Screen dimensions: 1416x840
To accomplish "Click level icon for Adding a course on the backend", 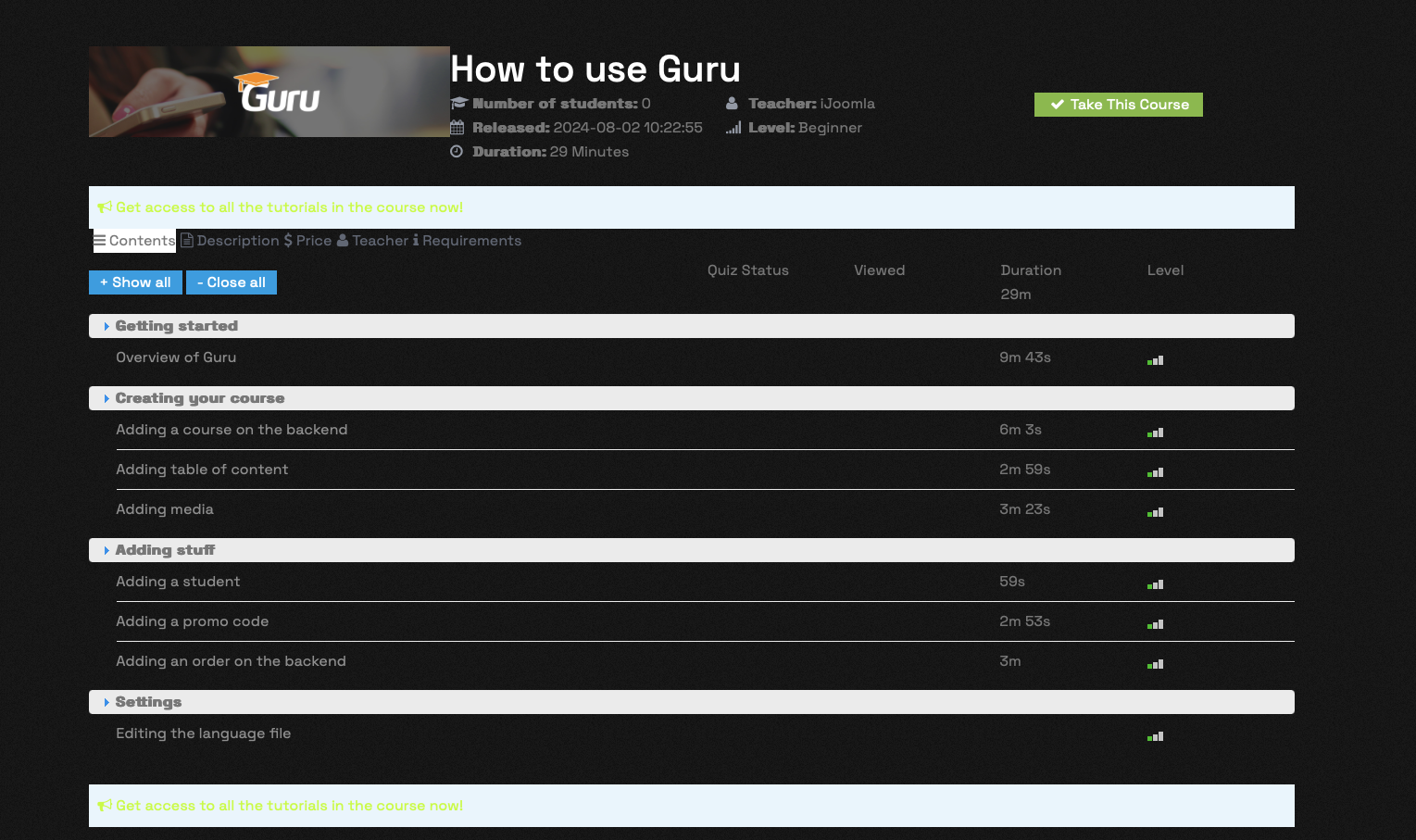I will point(1155,433).
